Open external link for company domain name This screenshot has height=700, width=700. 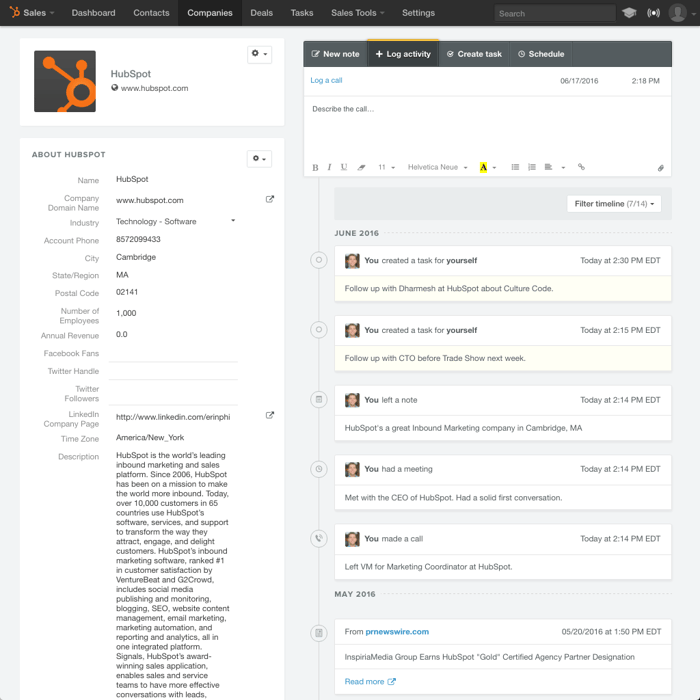click(270, 199)
